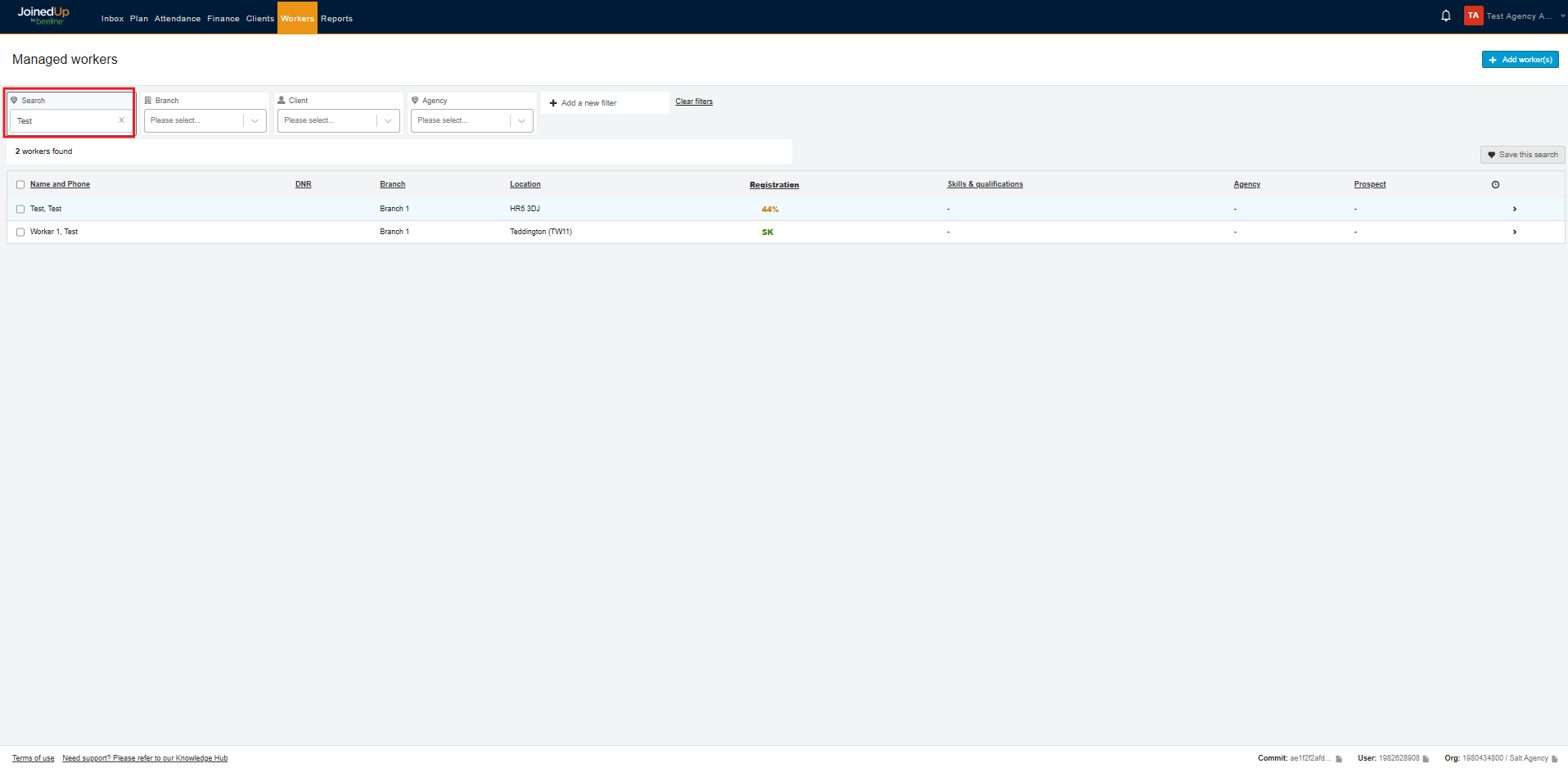This screenshot has width=1568, height=768.
Task: Switch to the Attendance section
Action: [177, 17]
